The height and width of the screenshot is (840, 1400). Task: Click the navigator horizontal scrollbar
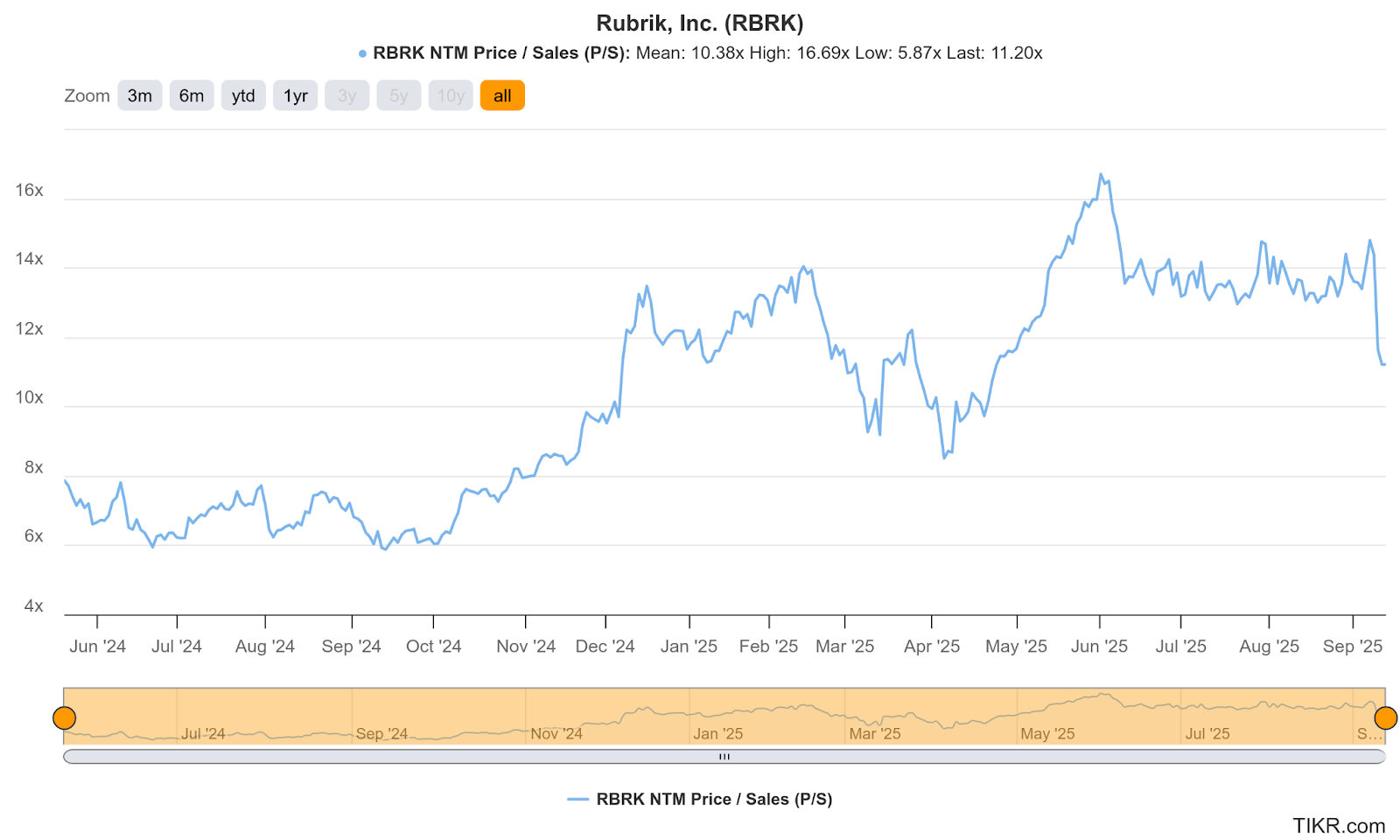[724, 756]
